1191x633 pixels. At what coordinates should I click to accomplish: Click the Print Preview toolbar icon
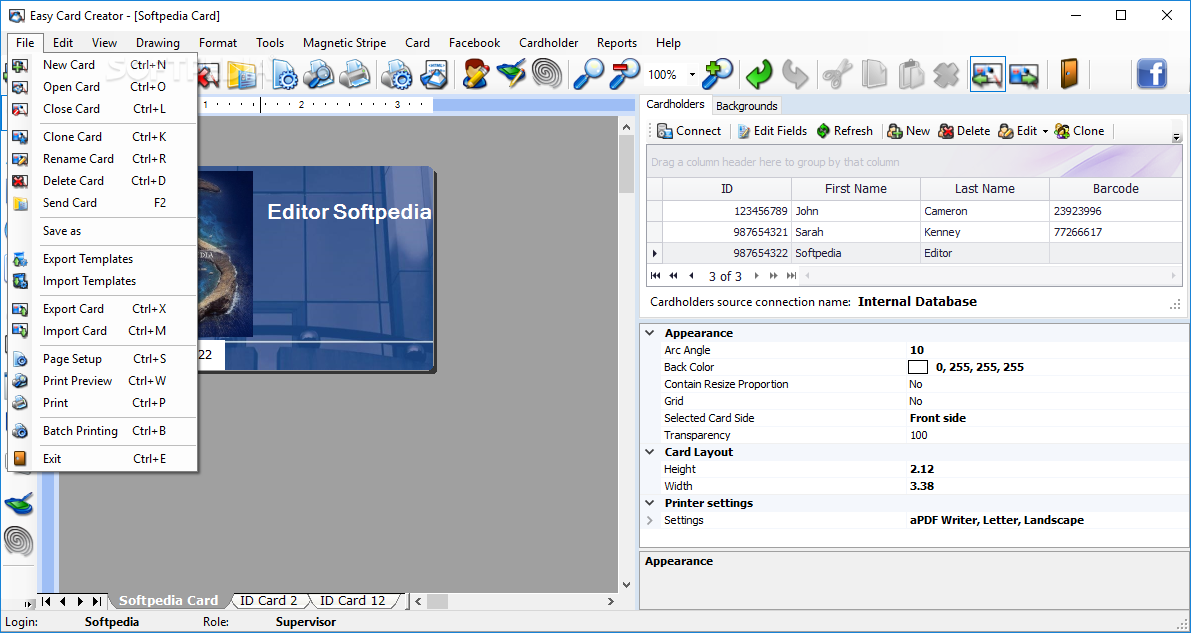point(318,74)
